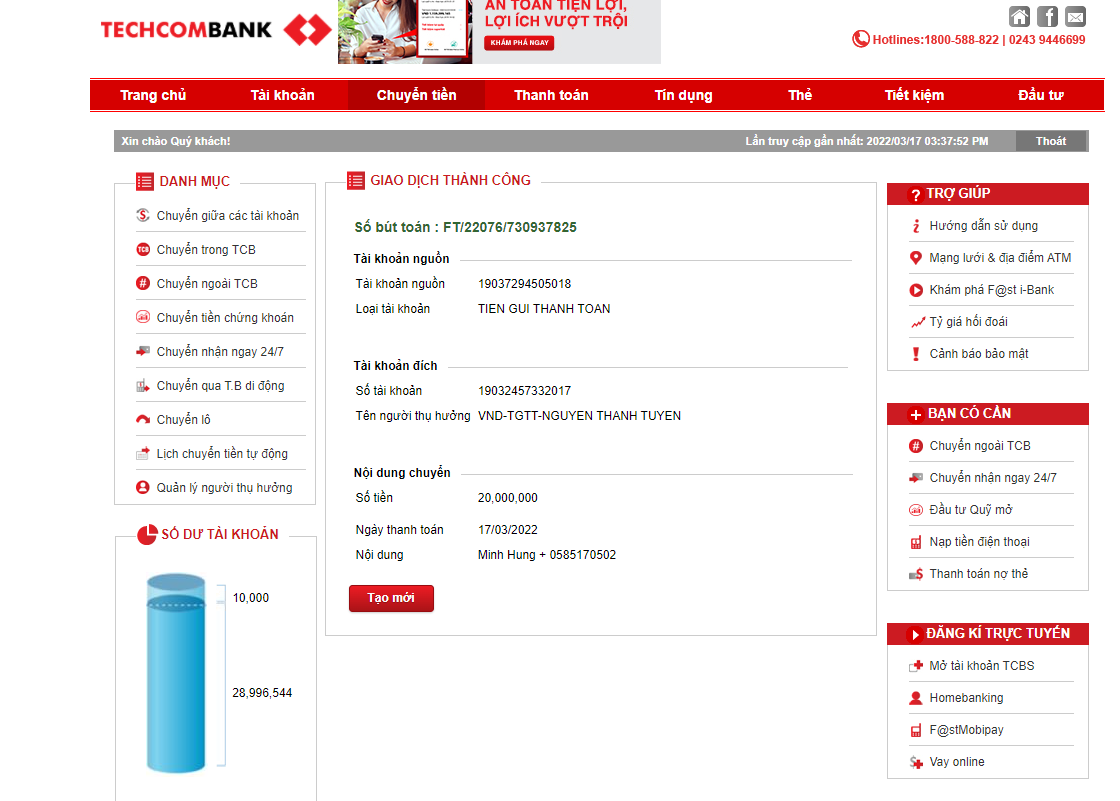Open the Thẻ menu

(x=800, y=95)
